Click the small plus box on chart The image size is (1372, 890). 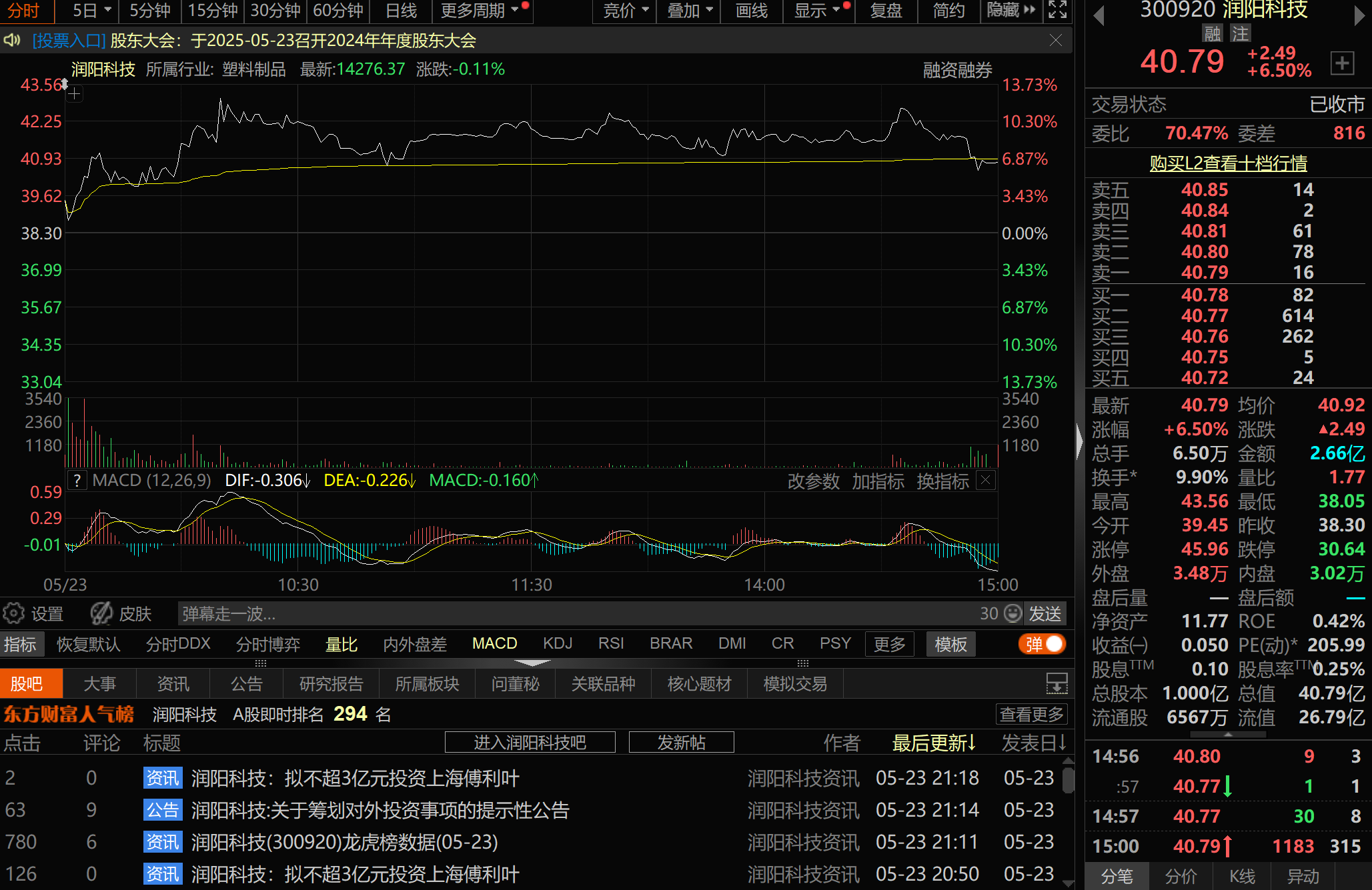pos(74,94)
